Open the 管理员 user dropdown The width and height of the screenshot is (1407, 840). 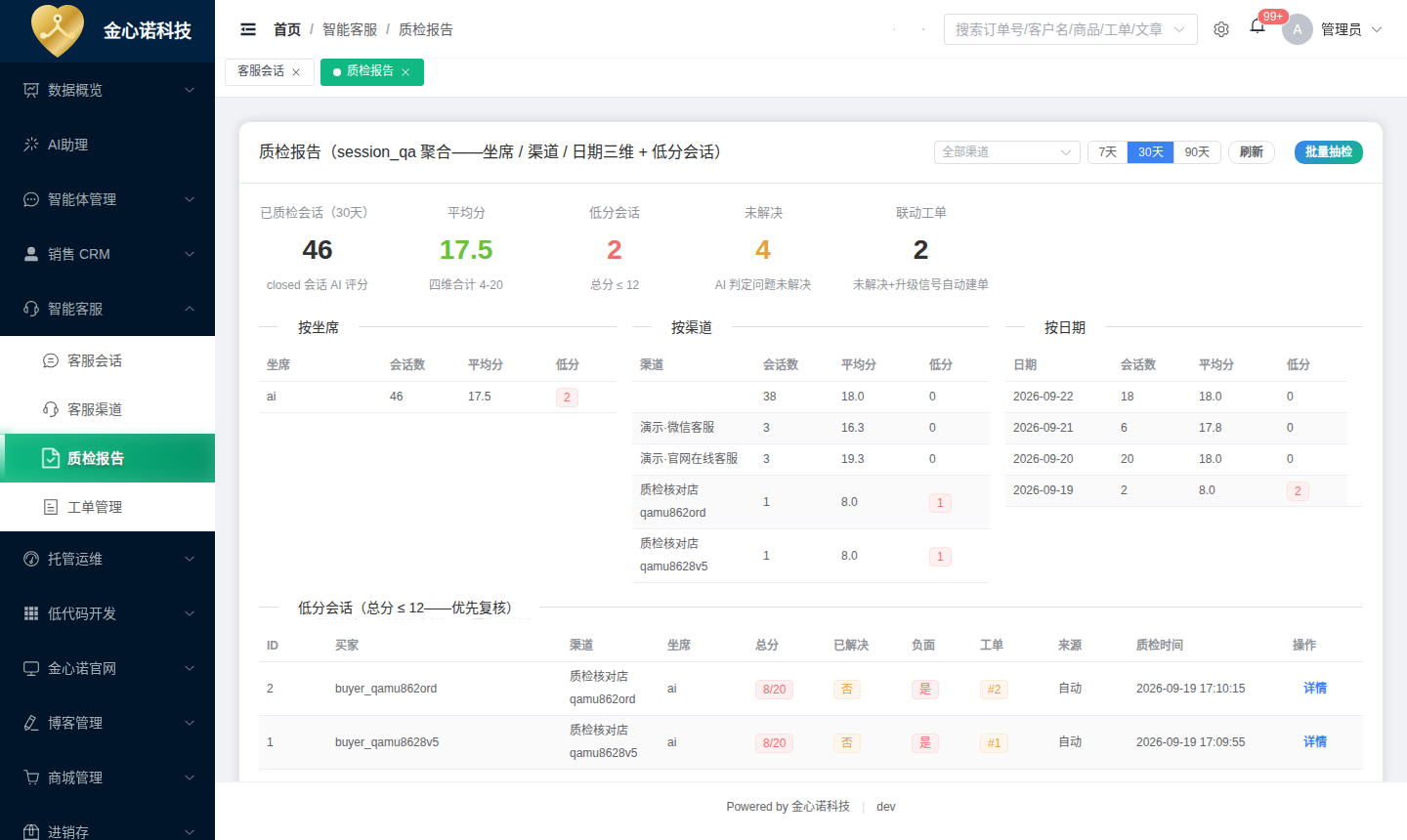coord(1351,29)
